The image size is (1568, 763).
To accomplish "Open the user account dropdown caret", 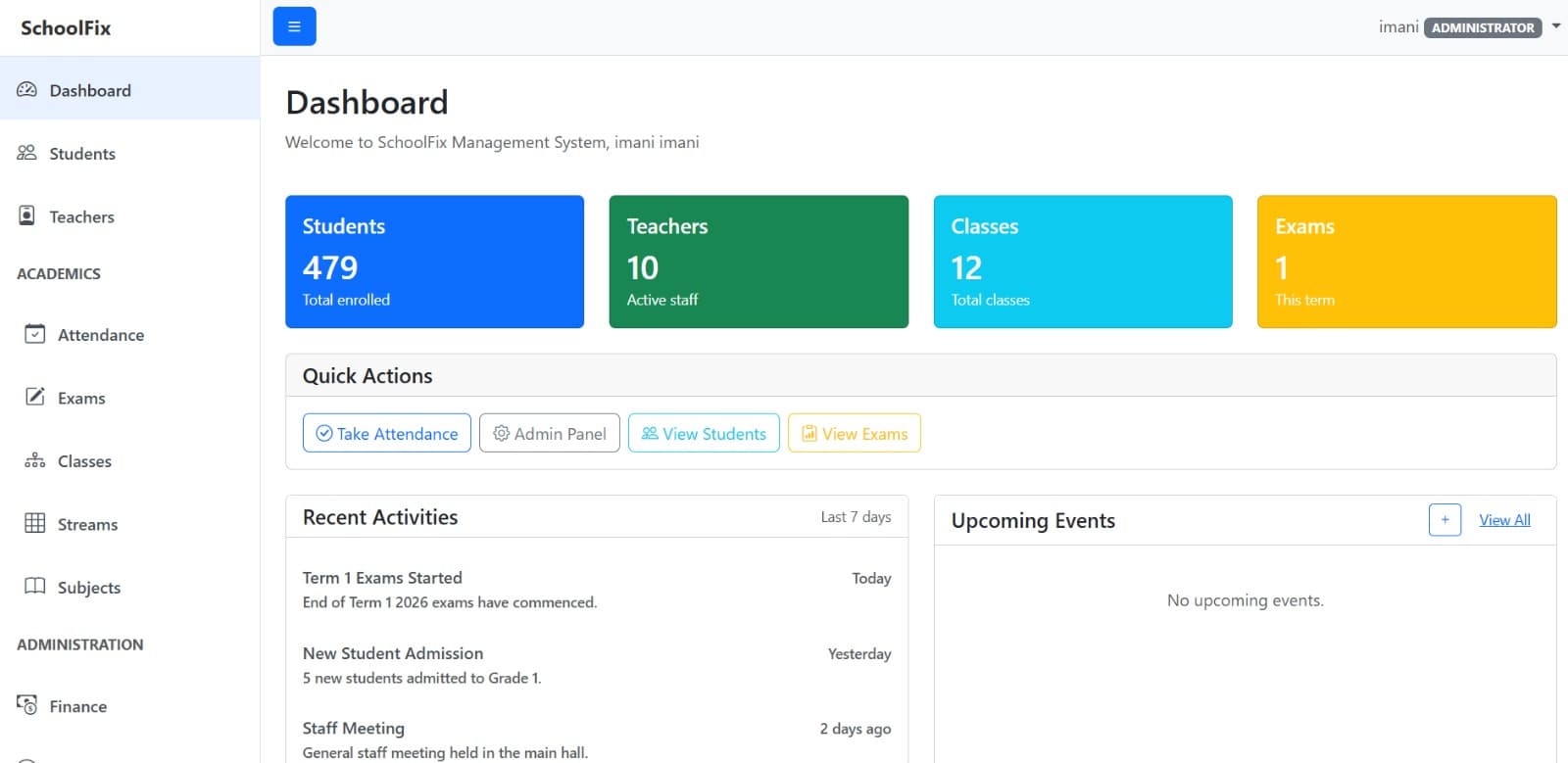I will point(1556,26).
